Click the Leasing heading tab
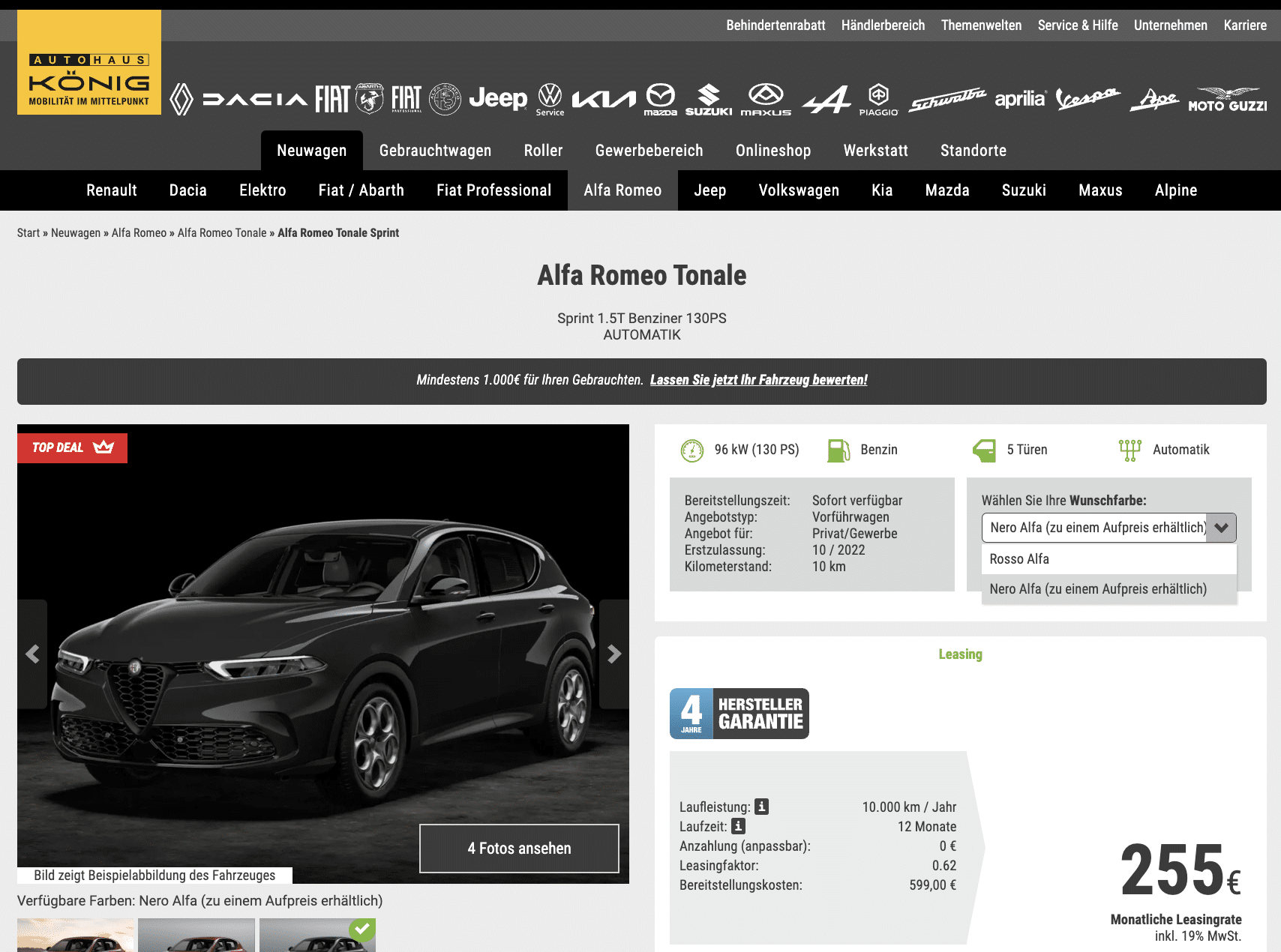The height and width of the screenshot is (952, 1281). pos(960,654)
